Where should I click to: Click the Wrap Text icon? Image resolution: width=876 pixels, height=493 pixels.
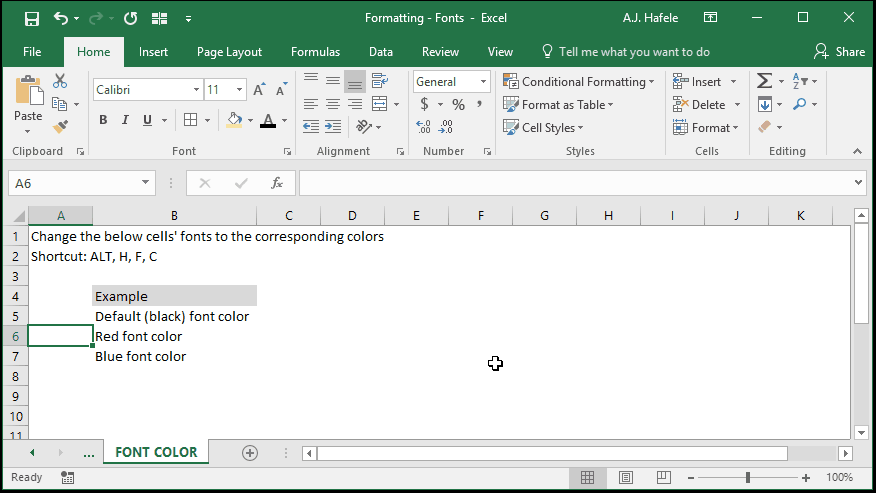point(380,81)
